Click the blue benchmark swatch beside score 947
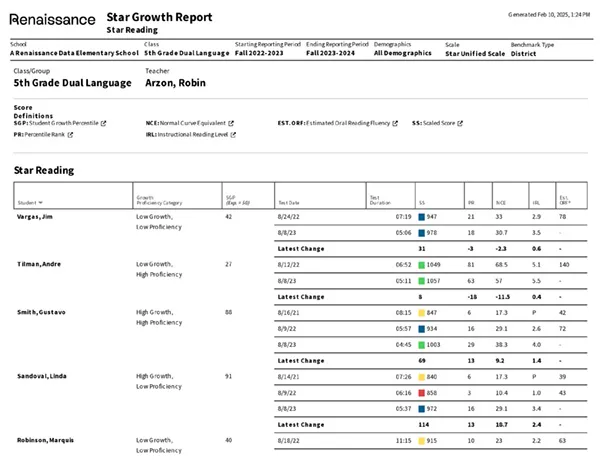Image resolution: width=600 pixels, height=462 pixels. [421, 217]
